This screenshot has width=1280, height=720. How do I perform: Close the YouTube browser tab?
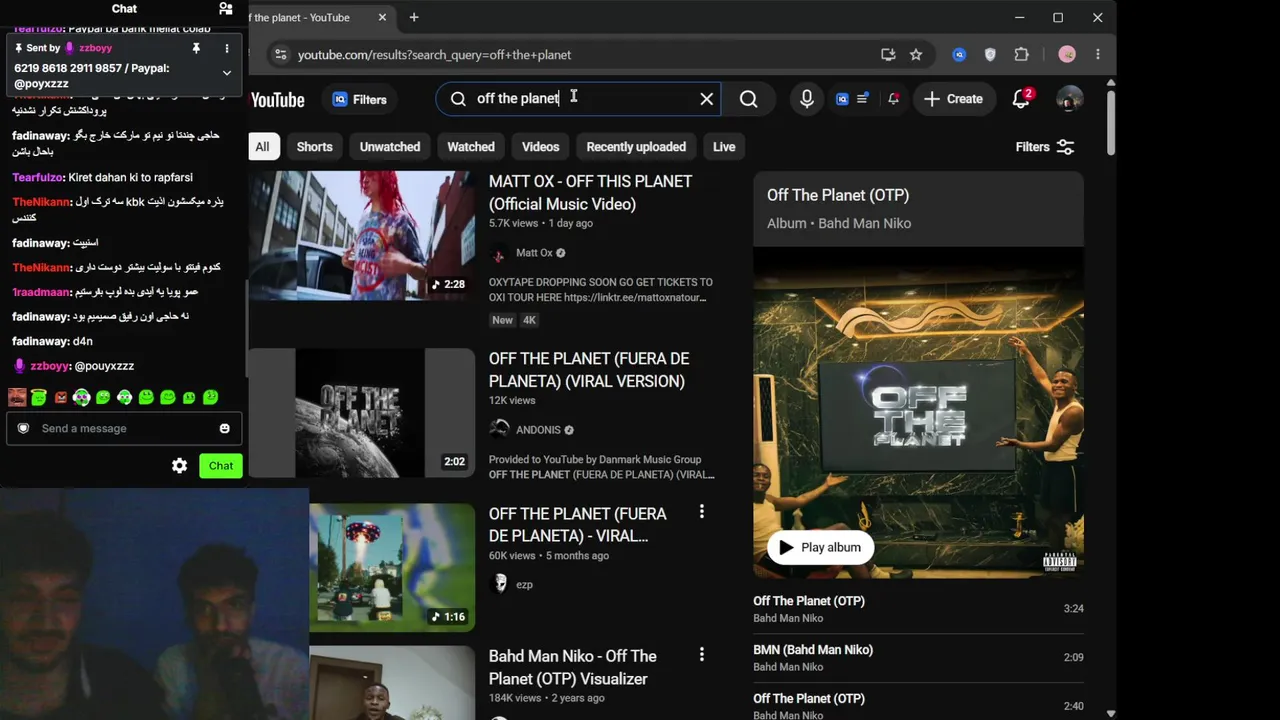pos(382,17)
